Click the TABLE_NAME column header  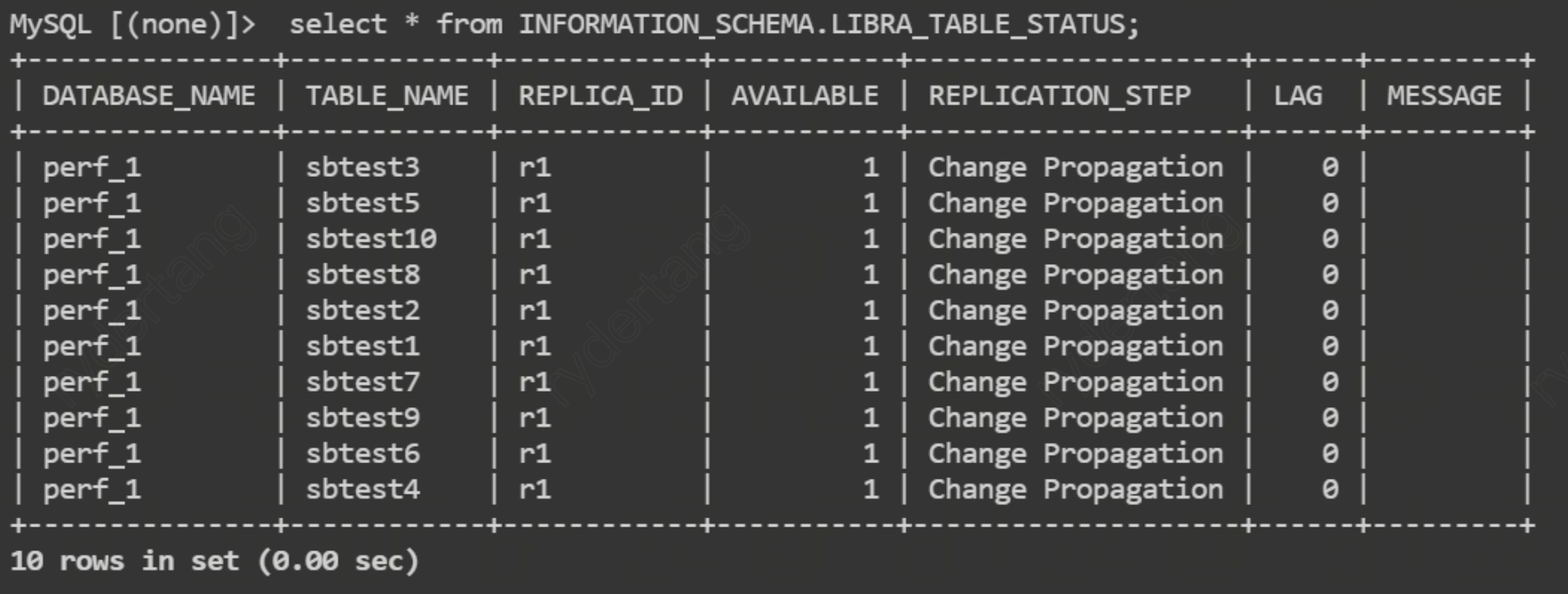pyautogui.click(x=387, y=96)
